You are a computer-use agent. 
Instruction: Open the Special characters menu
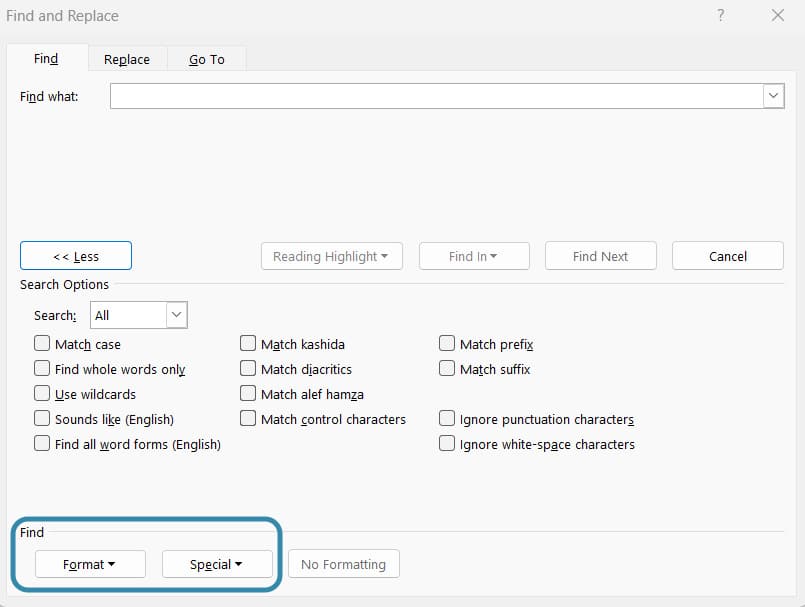pos(217,564)
